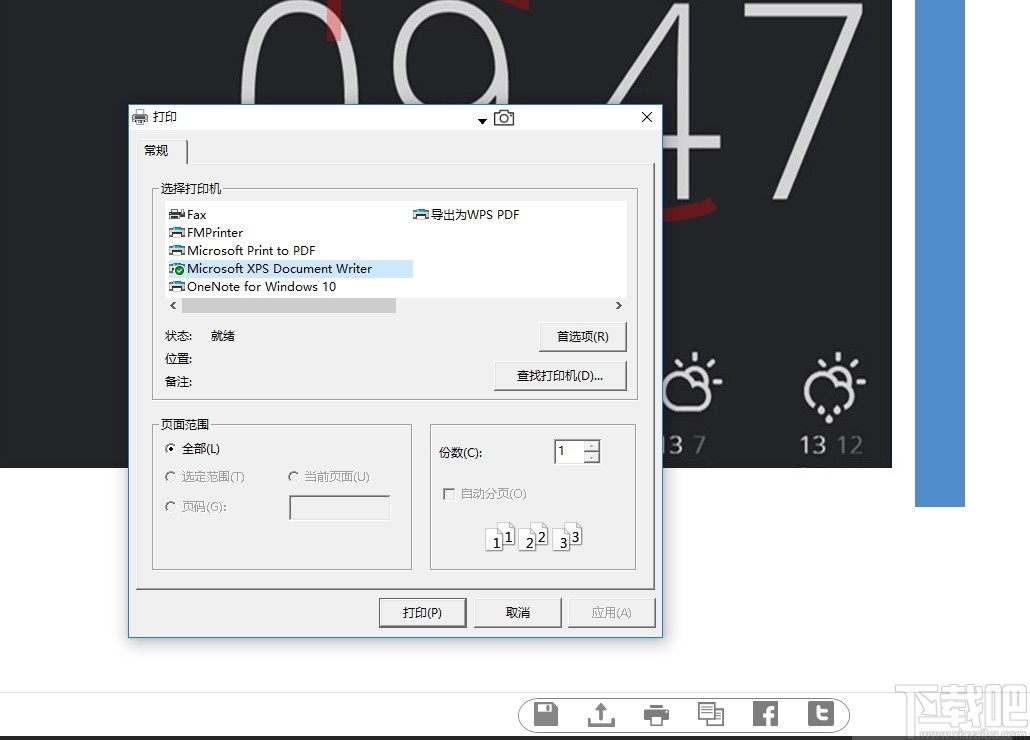
Task: Switch to the 常规 tab
Action: click(156, 151)
